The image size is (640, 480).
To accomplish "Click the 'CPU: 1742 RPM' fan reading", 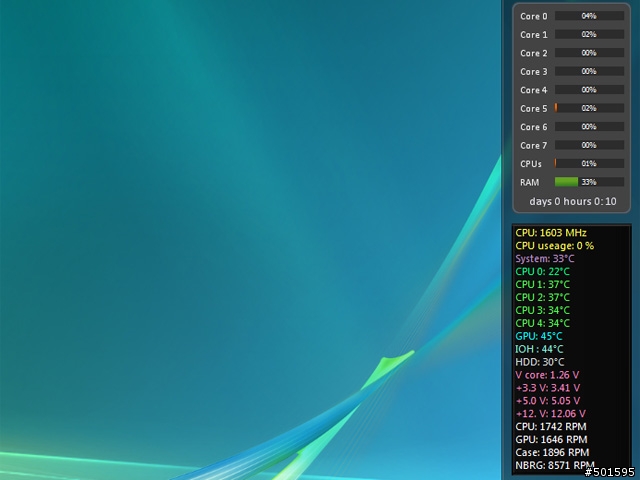I will coord(551,427).
